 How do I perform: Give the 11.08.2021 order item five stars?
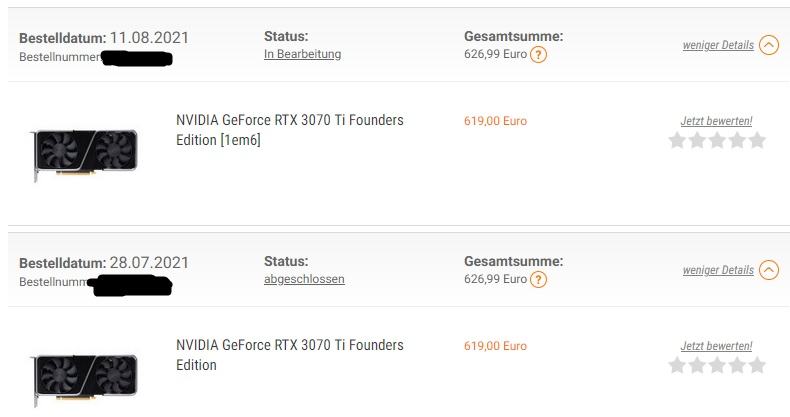(x=757, y=141)
